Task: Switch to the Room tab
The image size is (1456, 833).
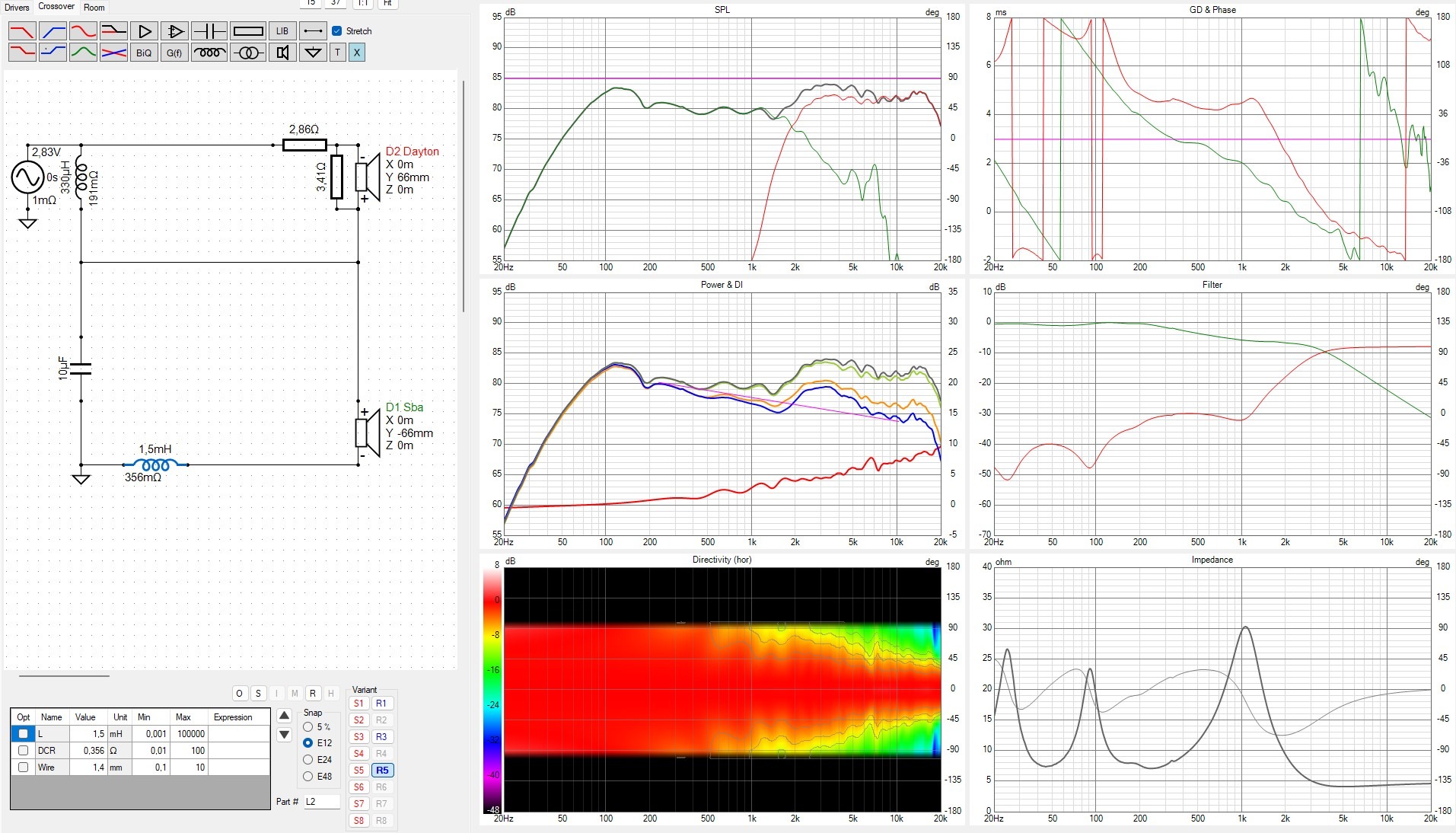Action: click(94, 8)
